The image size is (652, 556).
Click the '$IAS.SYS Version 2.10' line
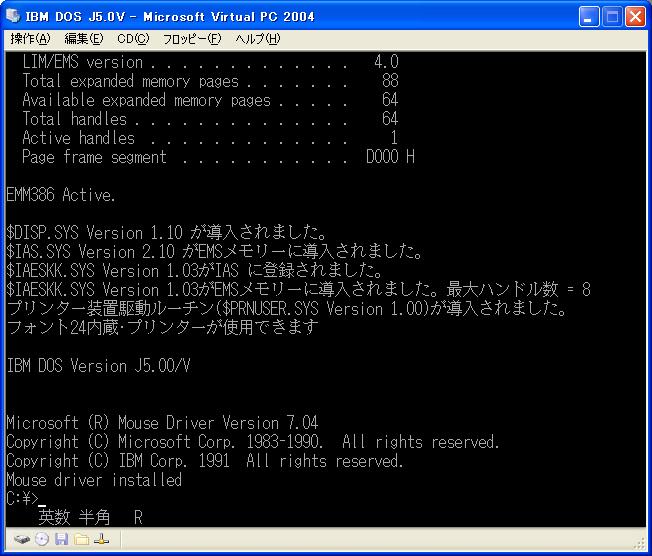215,251
